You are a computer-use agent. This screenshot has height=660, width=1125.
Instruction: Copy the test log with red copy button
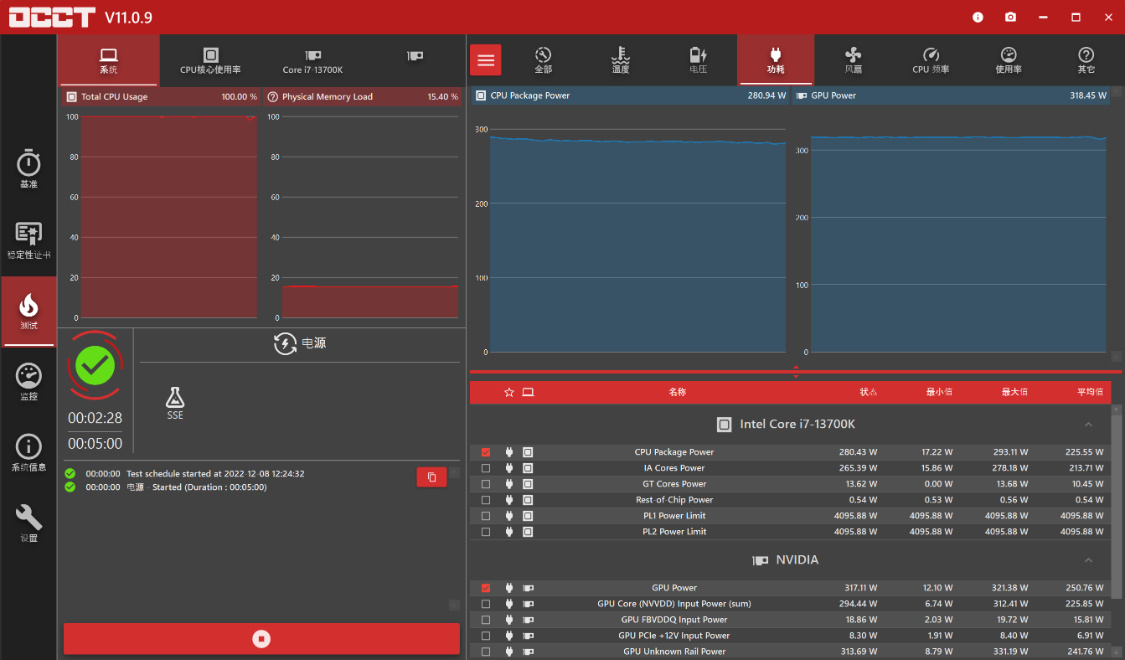[431, 477]
